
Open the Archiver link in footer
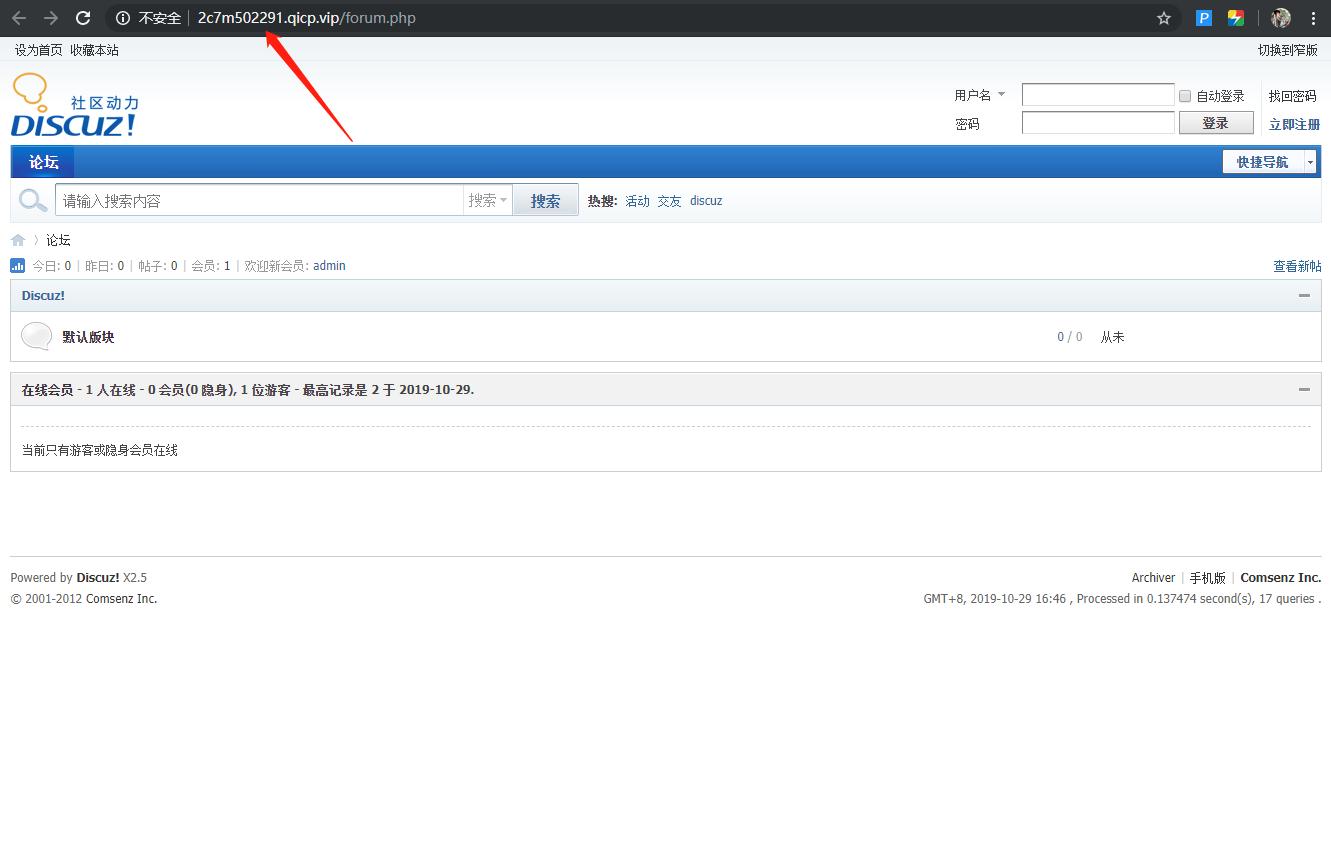[x=1153, y=578]
